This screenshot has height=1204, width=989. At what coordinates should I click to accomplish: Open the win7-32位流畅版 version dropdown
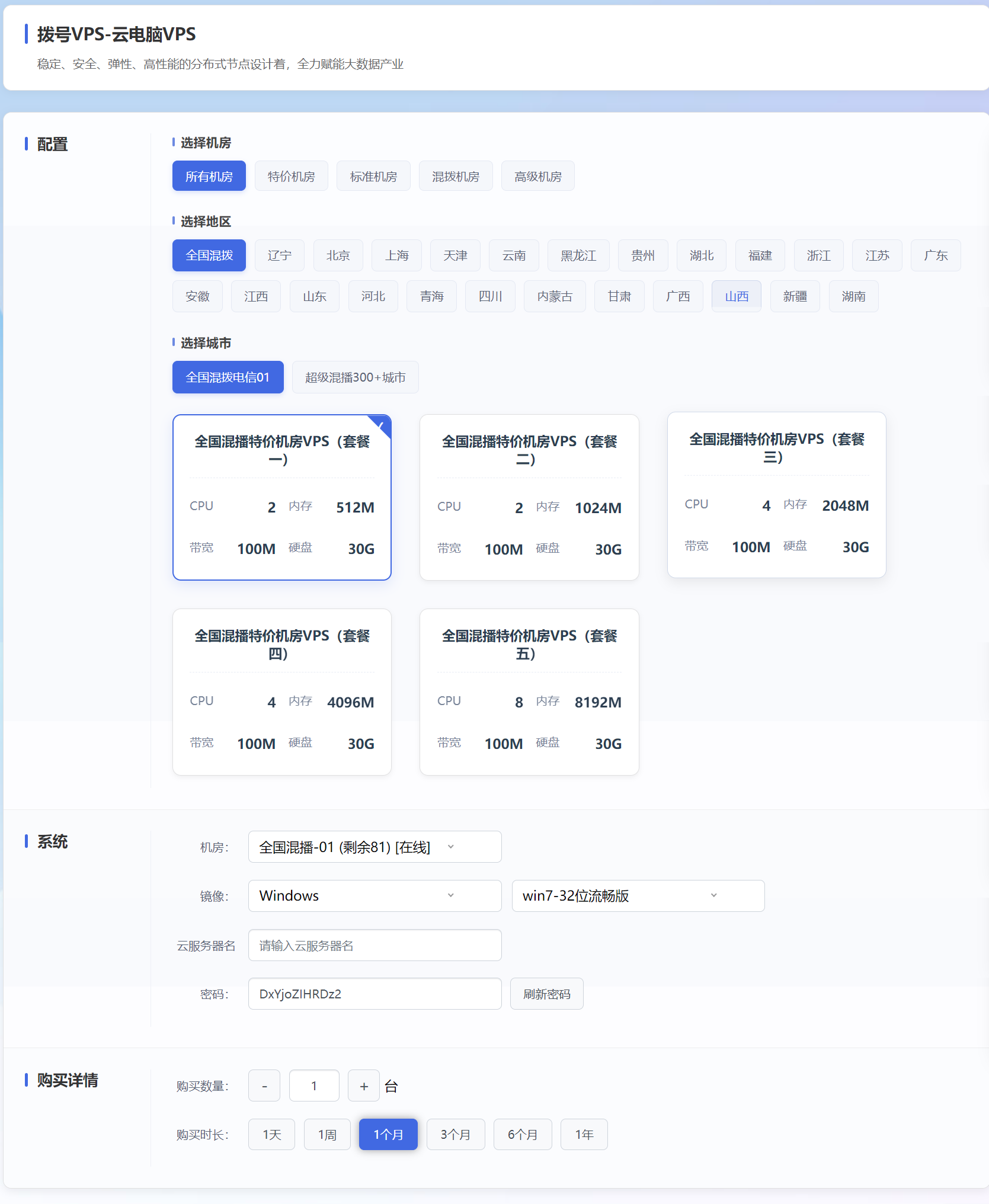point(638,896)
